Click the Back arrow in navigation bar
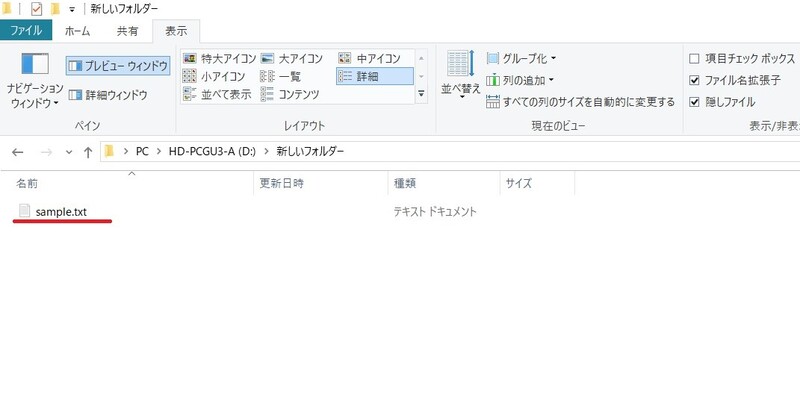The image size is (800, 418). point(17,152)
